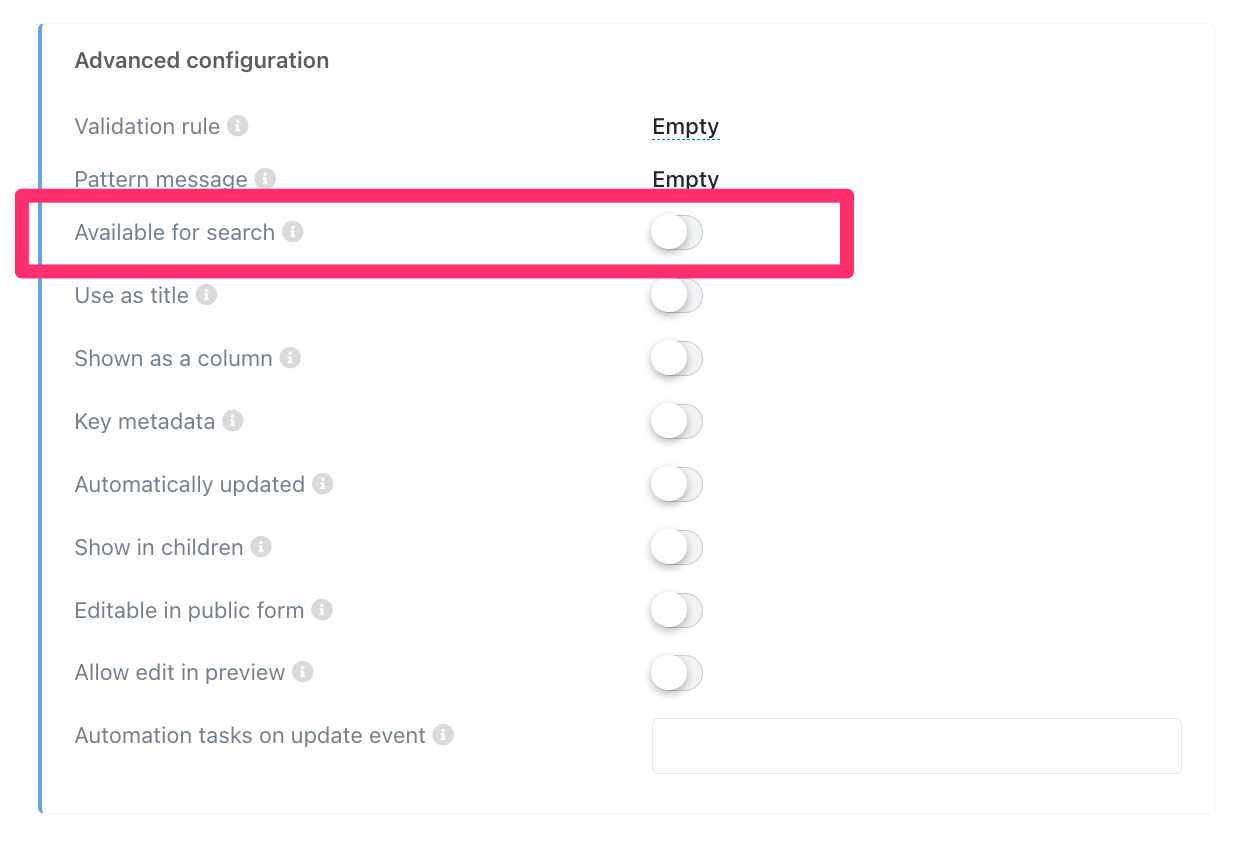Edit the Validation rule Empty value
This screenshot has width=1244, height=842.
click(x=685, y=127)
